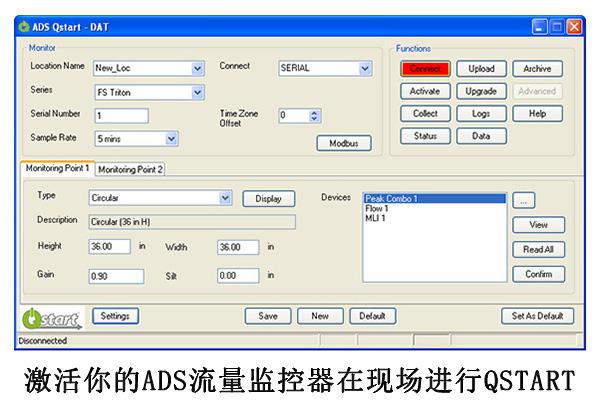
Task: Expand the Sample Rate dropdown
Action: (x=171, y=139)
